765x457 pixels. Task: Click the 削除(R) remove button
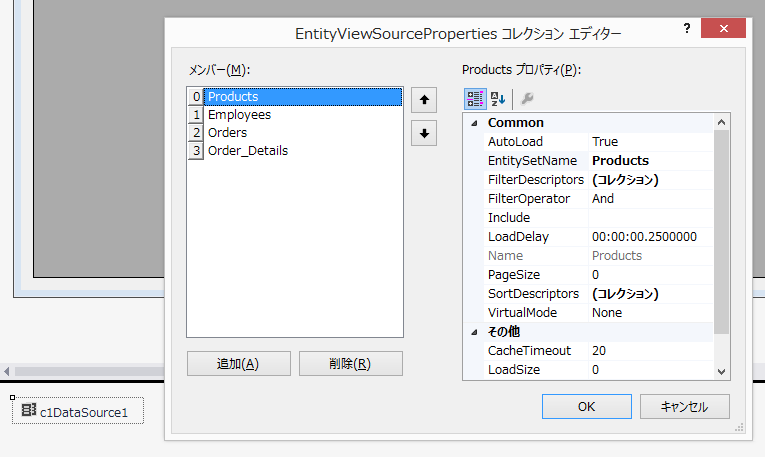click(x=351, y=363)
